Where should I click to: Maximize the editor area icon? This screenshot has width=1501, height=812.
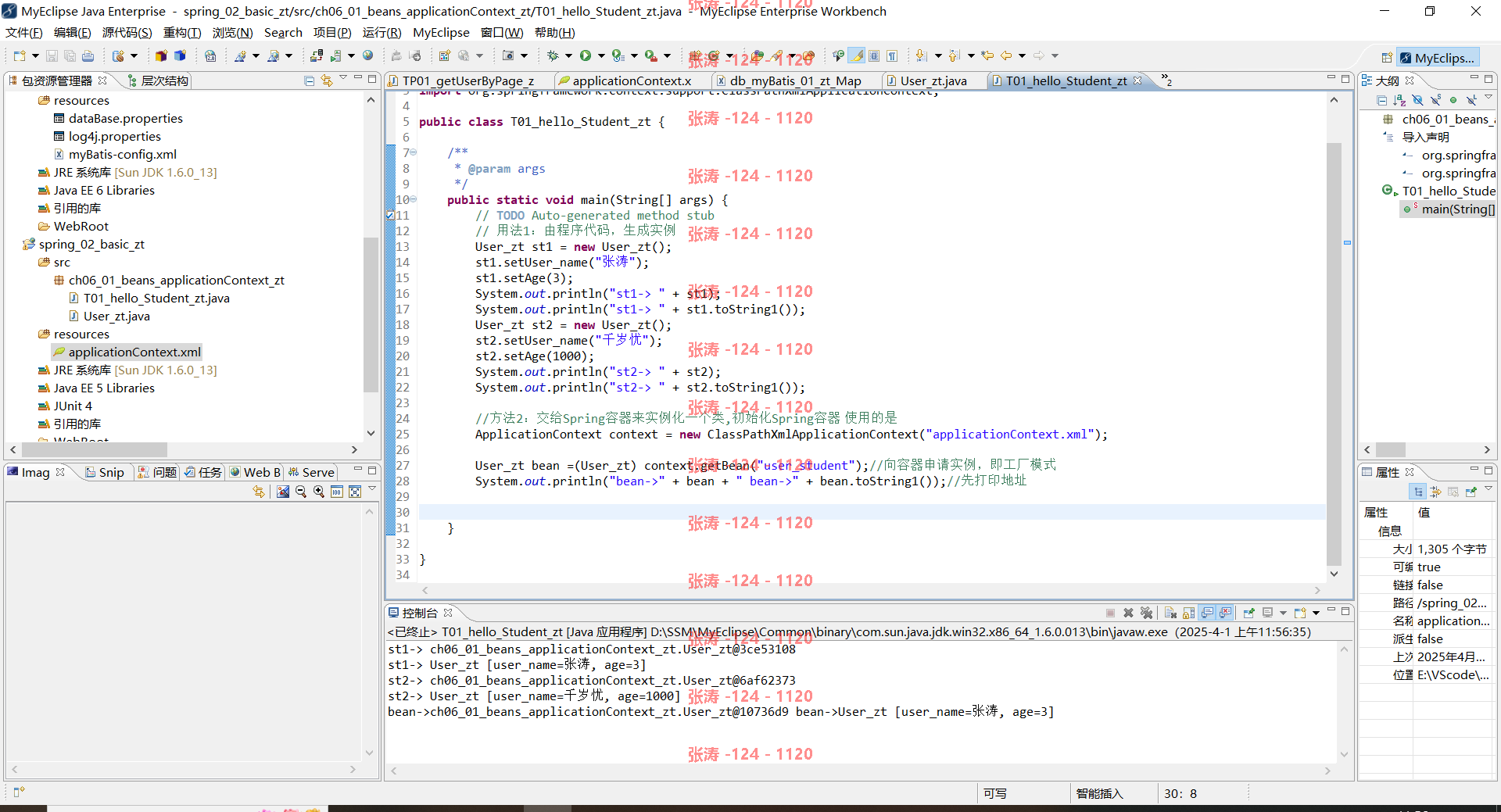pyautogui.click(x=1345, y=79)
